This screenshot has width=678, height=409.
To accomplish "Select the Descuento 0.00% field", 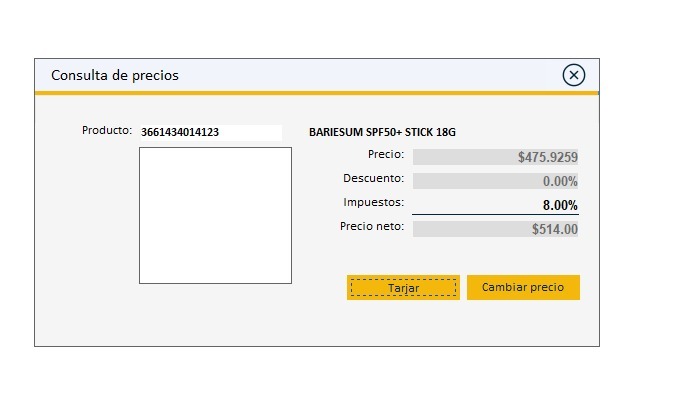I will pos(495,181).
